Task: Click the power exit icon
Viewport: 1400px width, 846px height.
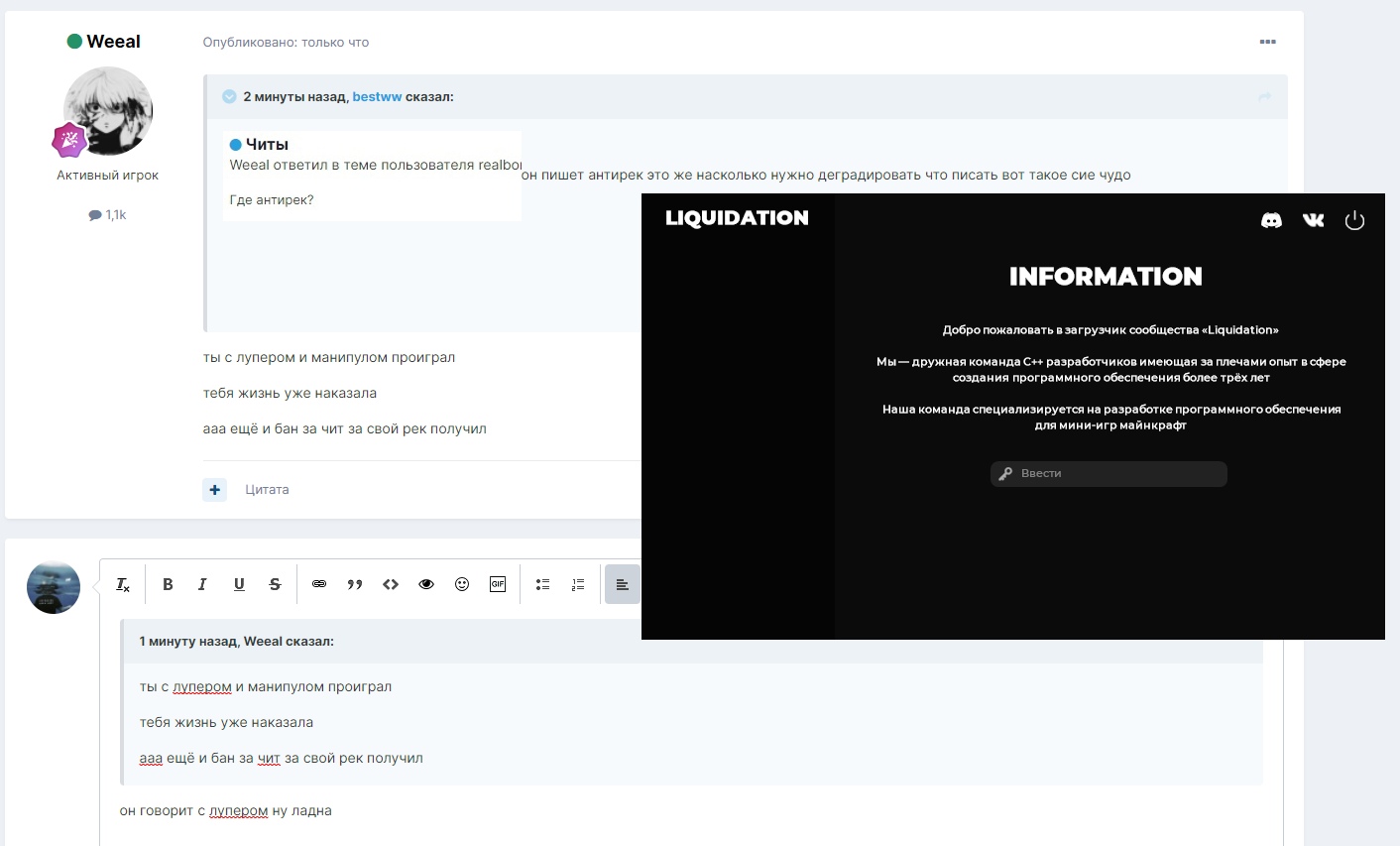Action: pyautogui.click(x=1354, y=220)
